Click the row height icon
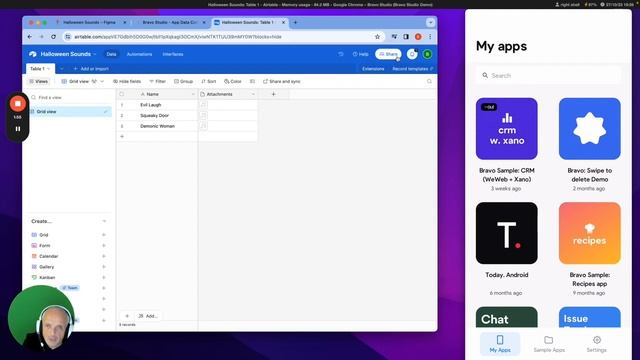Image resolution: width=640 pixels, height=360 pixels. (252, 81)
